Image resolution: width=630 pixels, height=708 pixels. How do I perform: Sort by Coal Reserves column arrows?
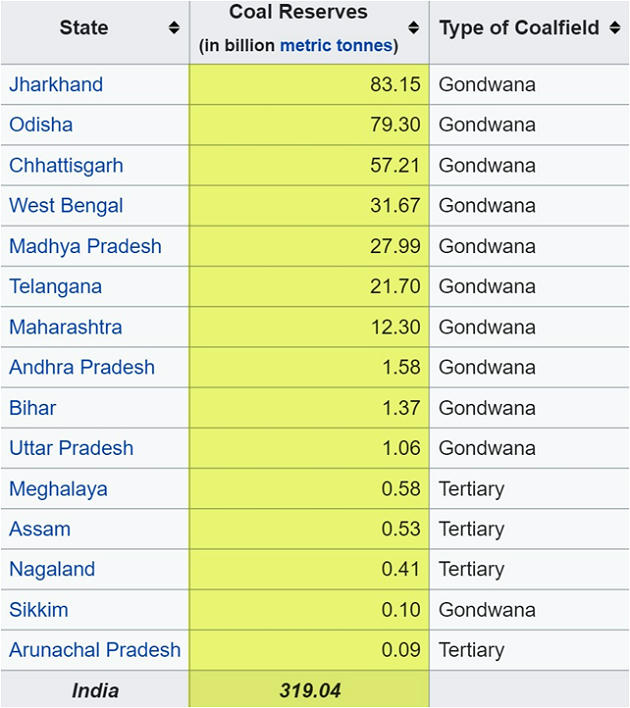414,28
